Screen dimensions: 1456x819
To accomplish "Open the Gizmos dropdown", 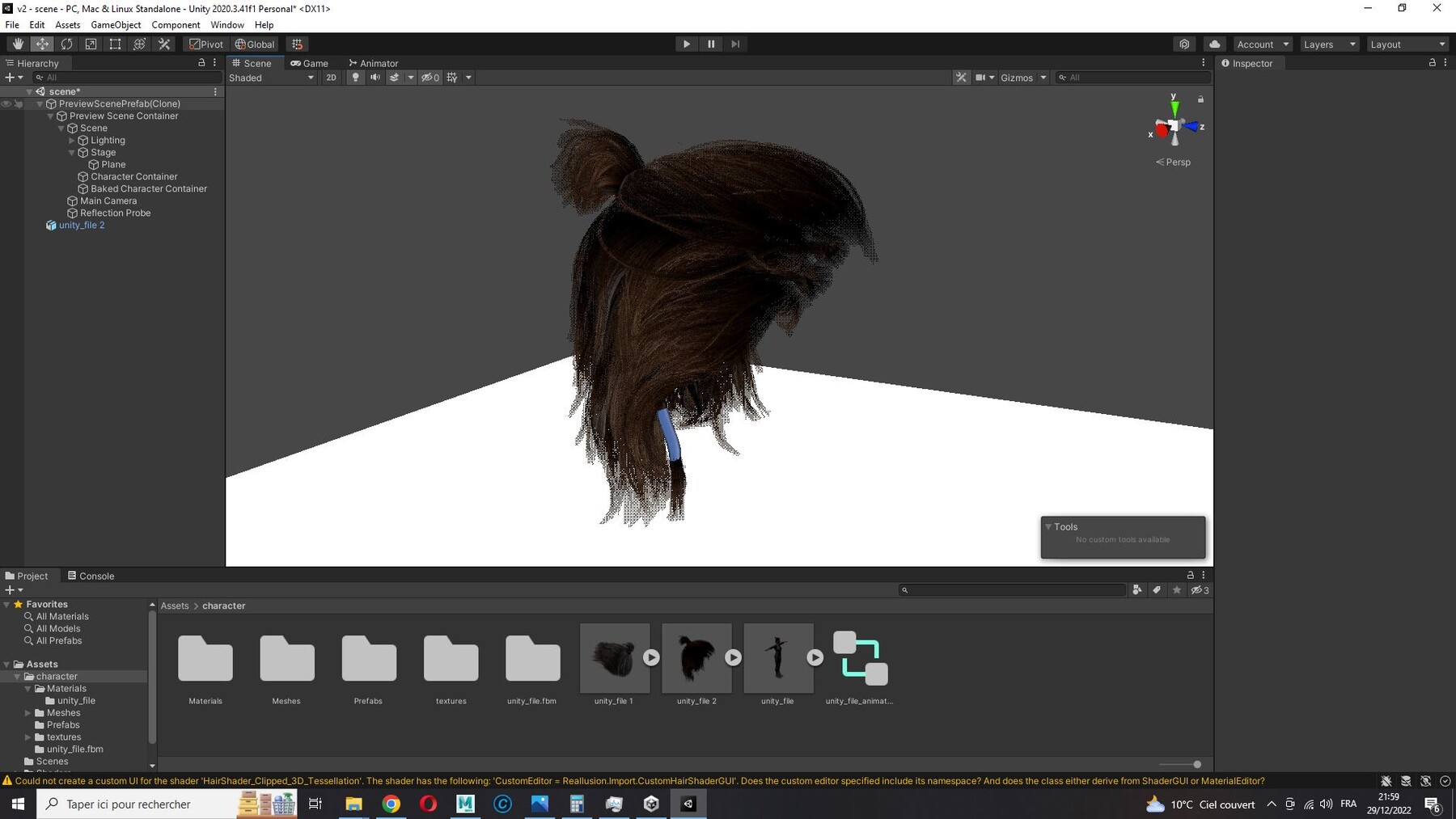I will coord(1023,78).
